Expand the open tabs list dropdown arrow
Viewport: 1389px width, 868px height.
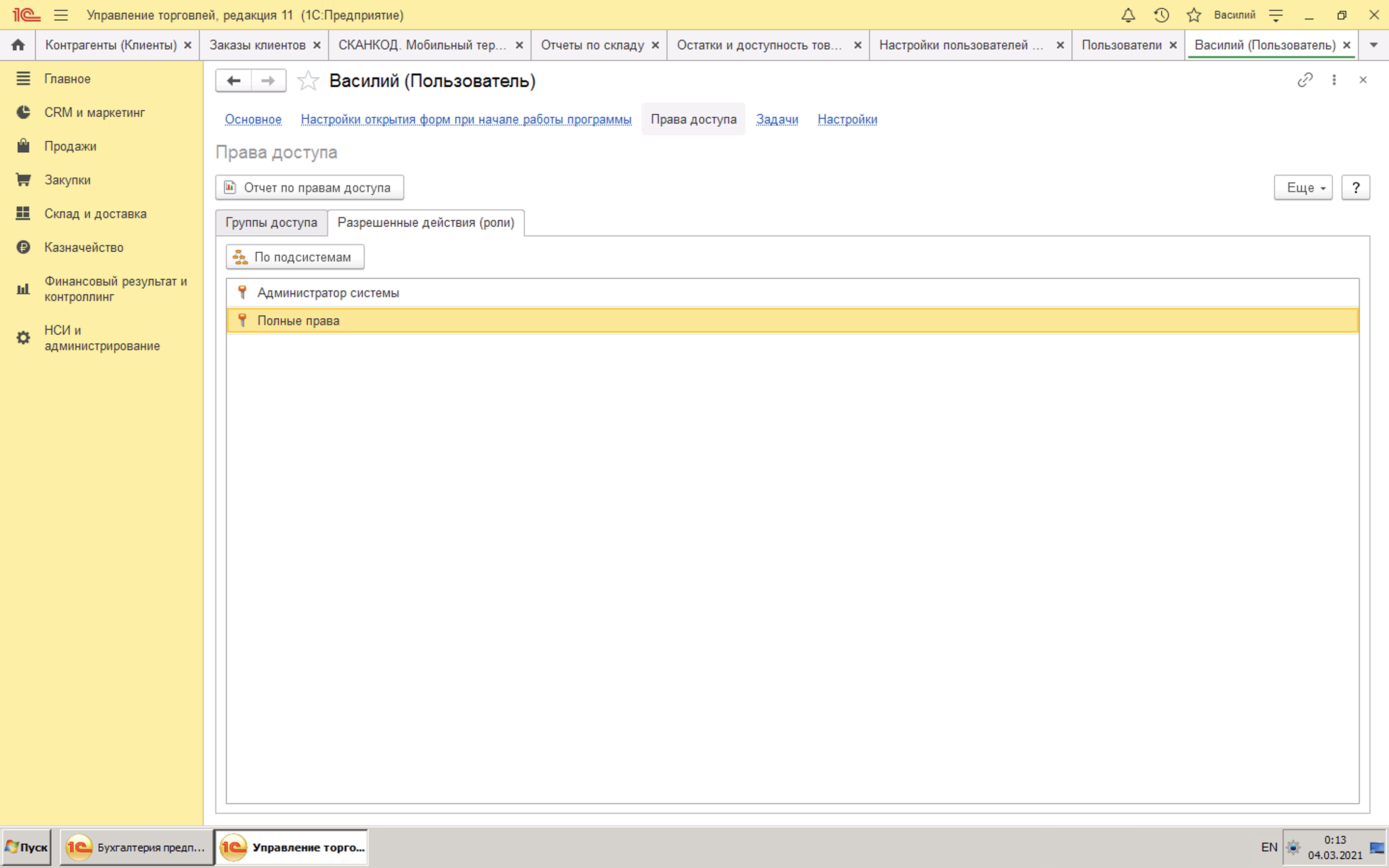(1374, 45)
